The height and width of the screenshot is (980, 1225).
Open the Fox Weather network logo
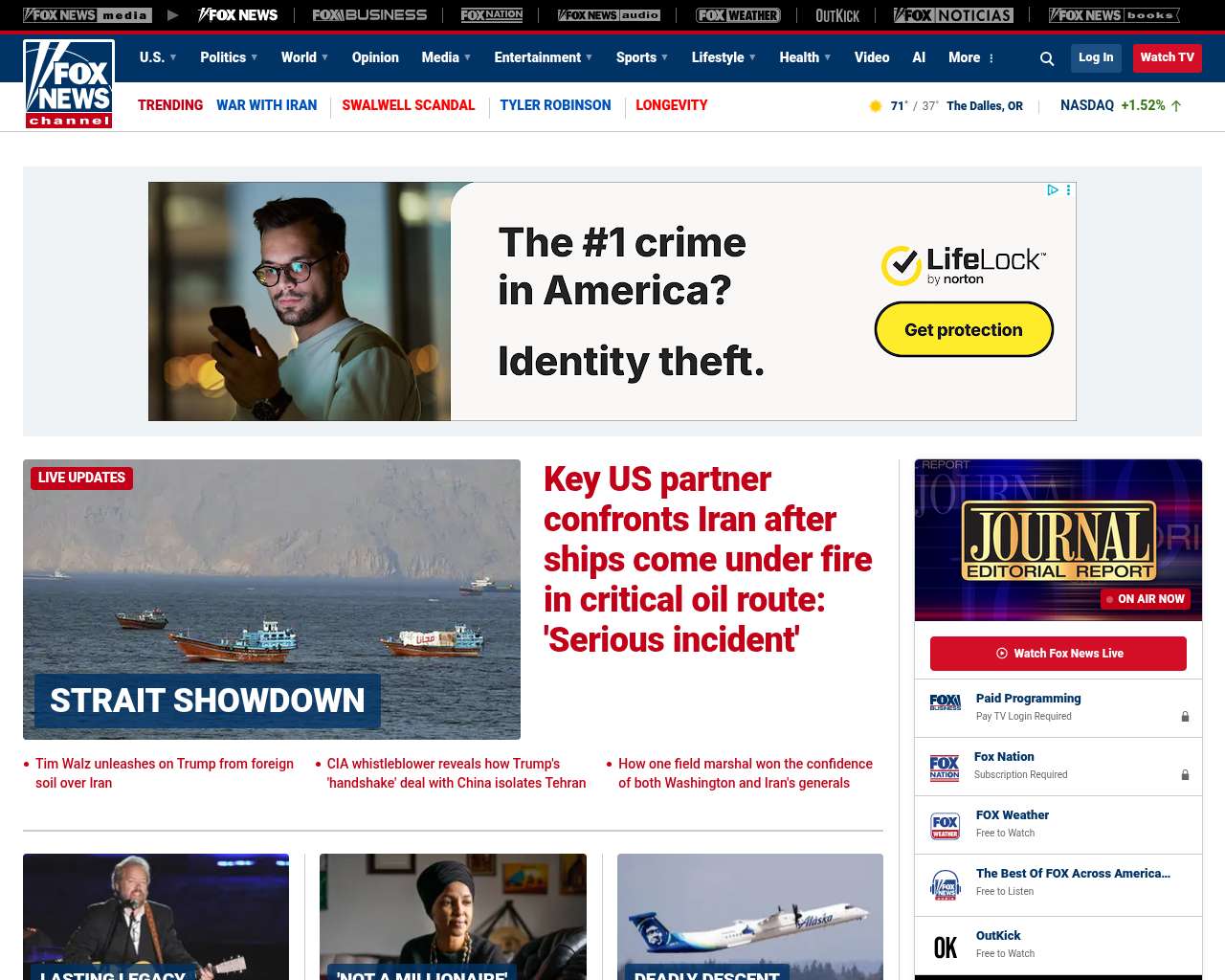[x=738, y=15]
